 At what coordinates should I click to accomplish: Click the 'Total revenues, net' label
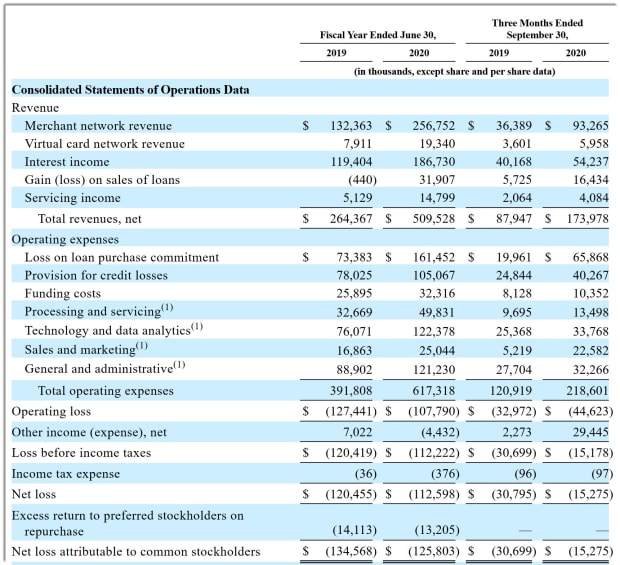click(90, 219)
